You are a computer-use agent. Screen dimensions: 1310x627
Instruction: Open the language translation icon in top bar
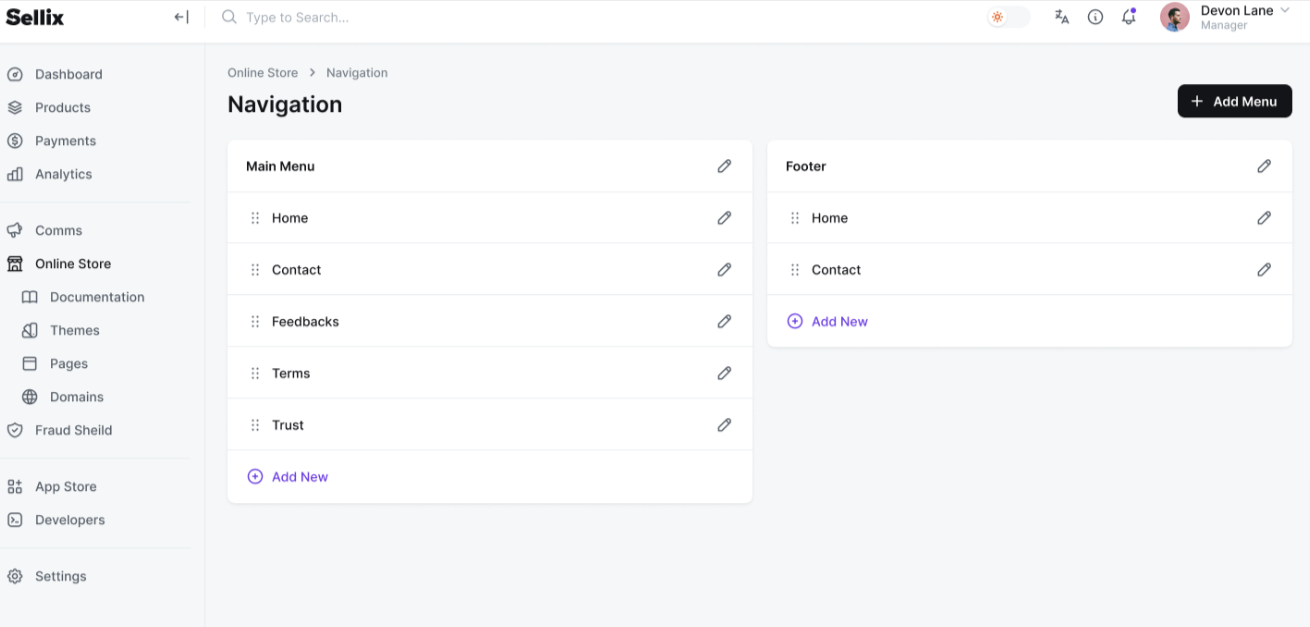point(1061,17)
